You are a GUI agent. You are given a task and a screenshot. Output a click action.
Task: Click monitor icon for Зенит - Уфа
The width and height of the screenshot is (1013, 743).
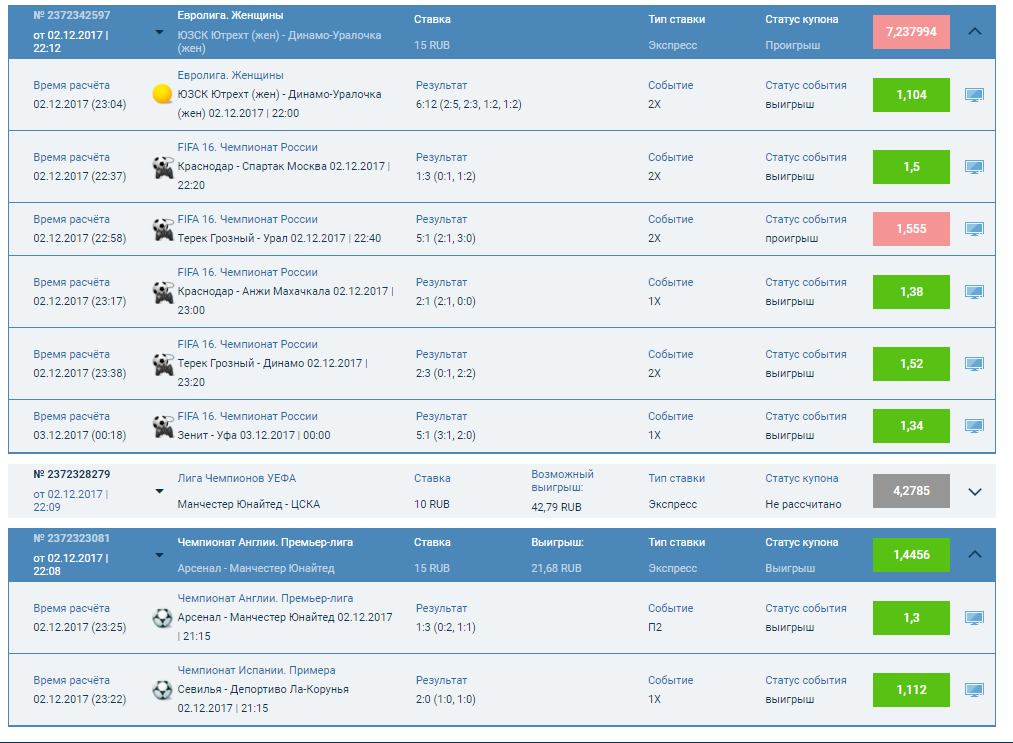(x=973, y=426)
